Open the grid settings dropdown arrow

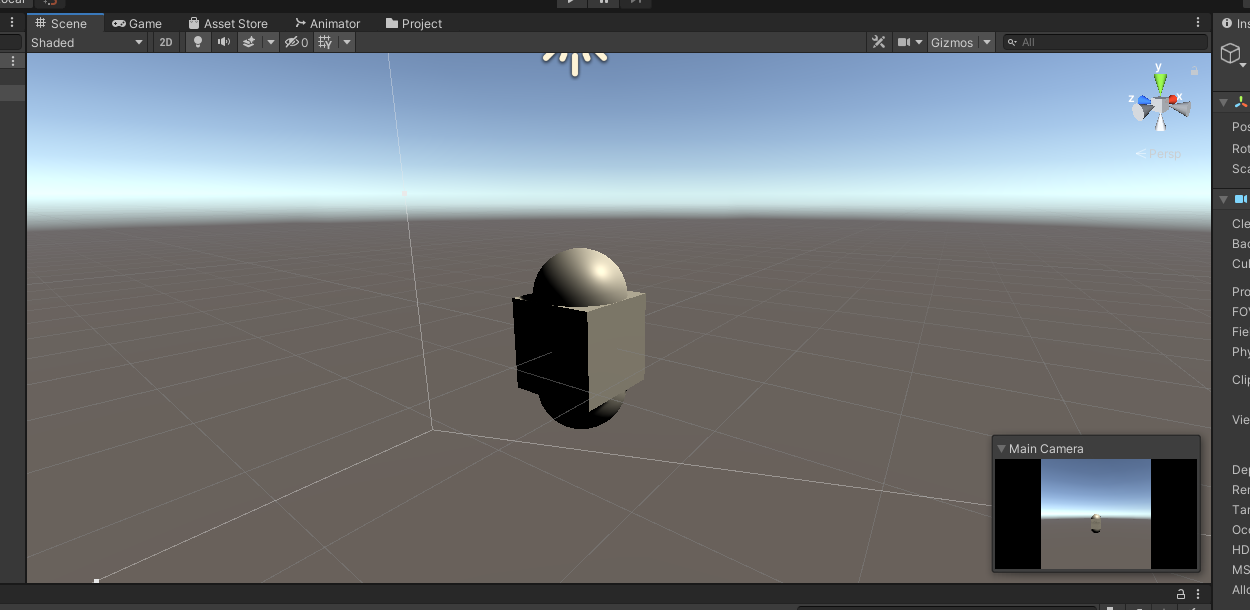click(x=347, y=42)
